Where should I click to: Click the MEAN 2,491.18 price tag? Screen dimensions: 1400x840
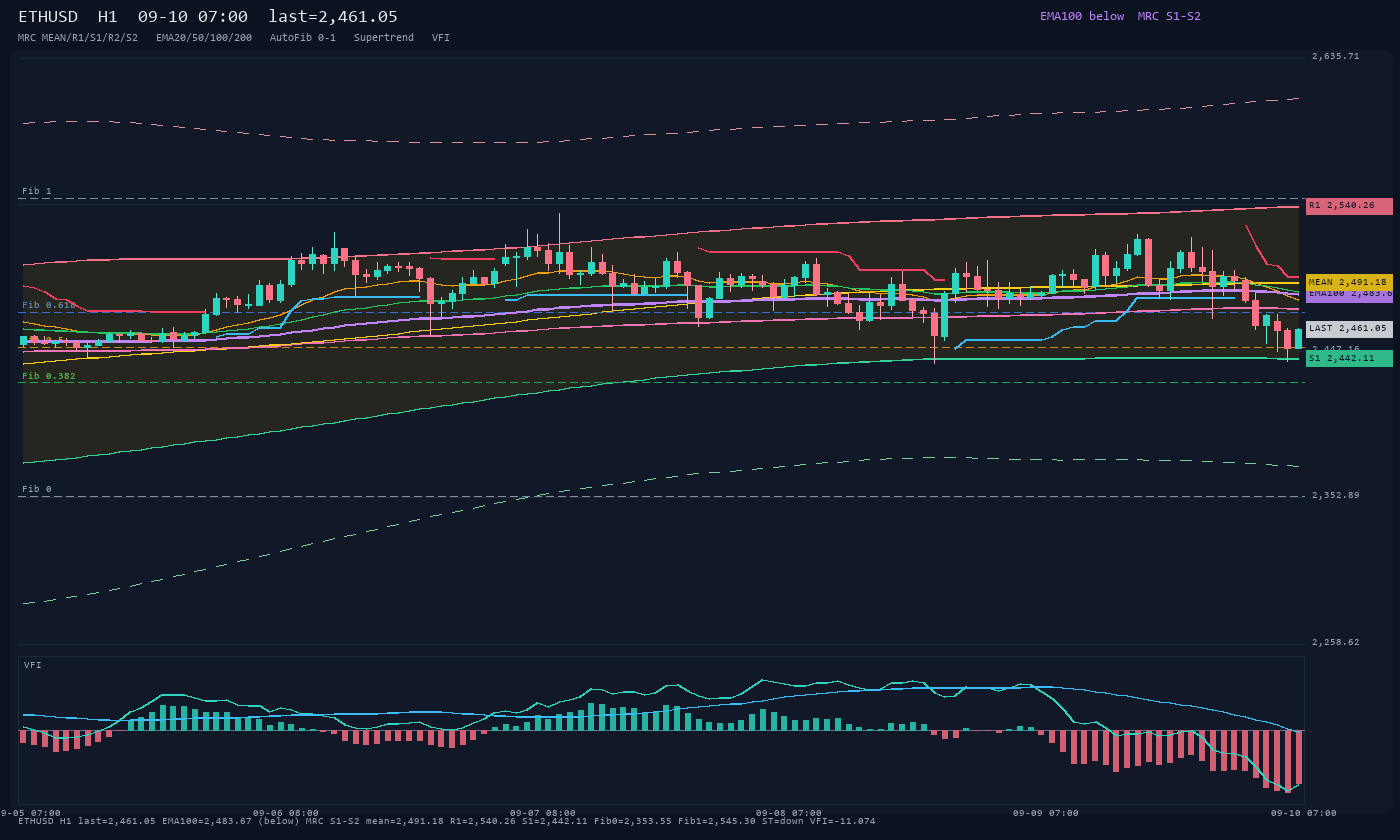(1349, 283)
